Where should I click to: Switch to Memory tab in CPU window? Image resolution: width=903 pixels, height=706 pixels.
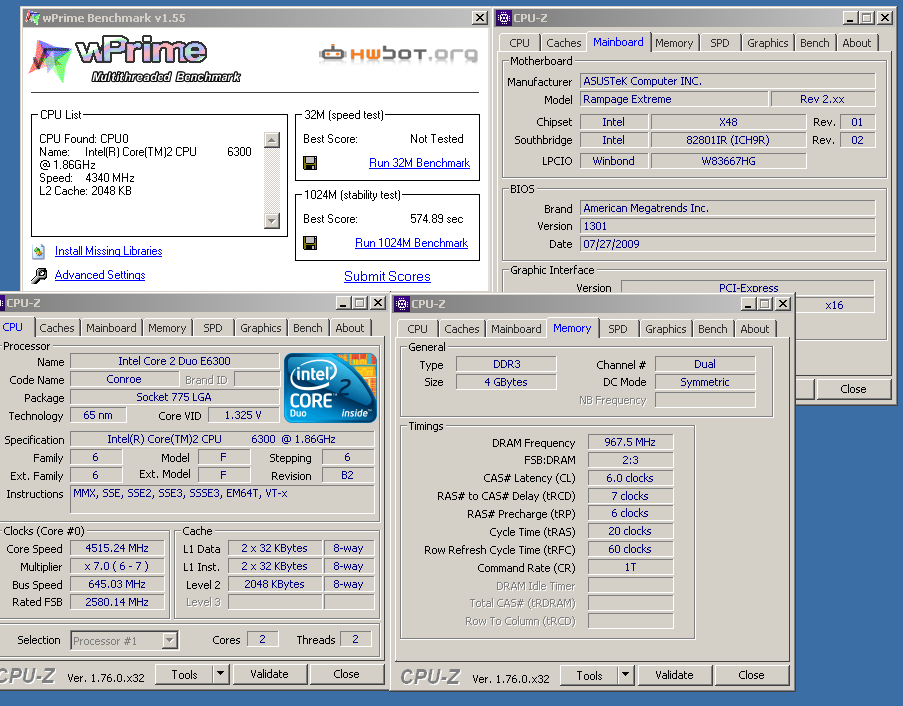click(167, 328)
